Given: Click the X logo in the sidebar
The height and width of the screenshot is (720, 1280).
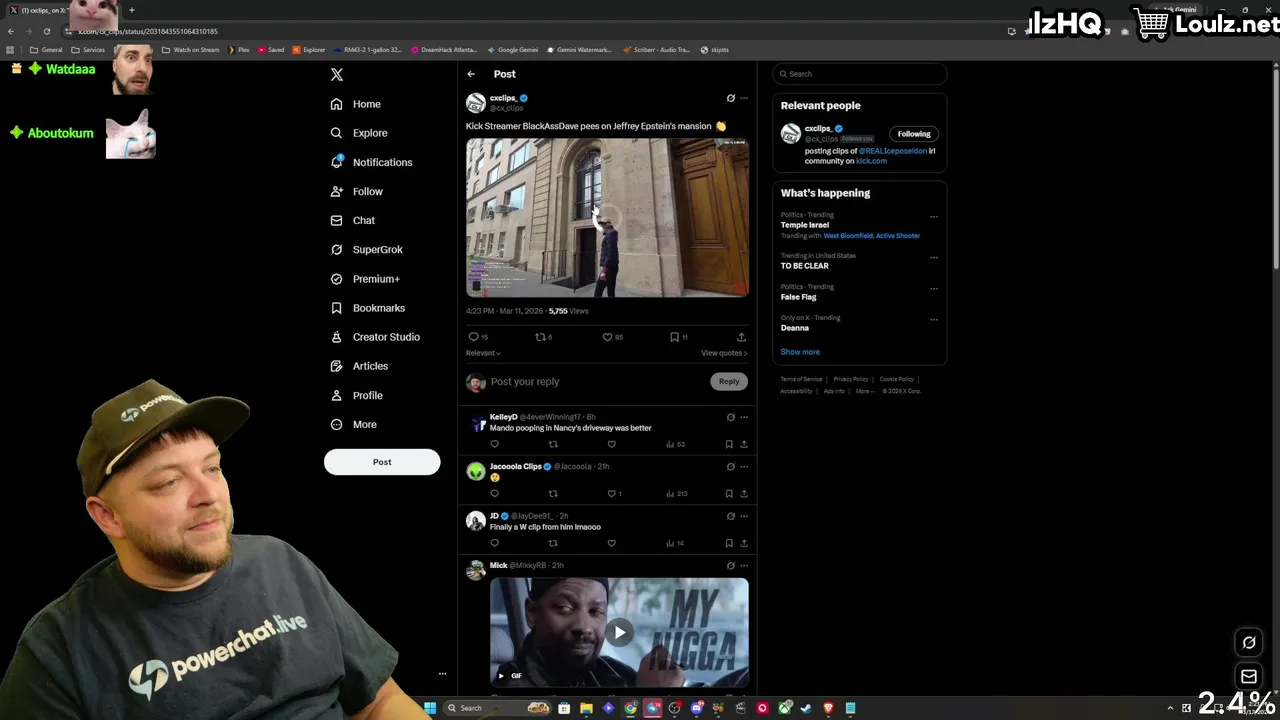Looking at the screenshot, I should 337,74.
